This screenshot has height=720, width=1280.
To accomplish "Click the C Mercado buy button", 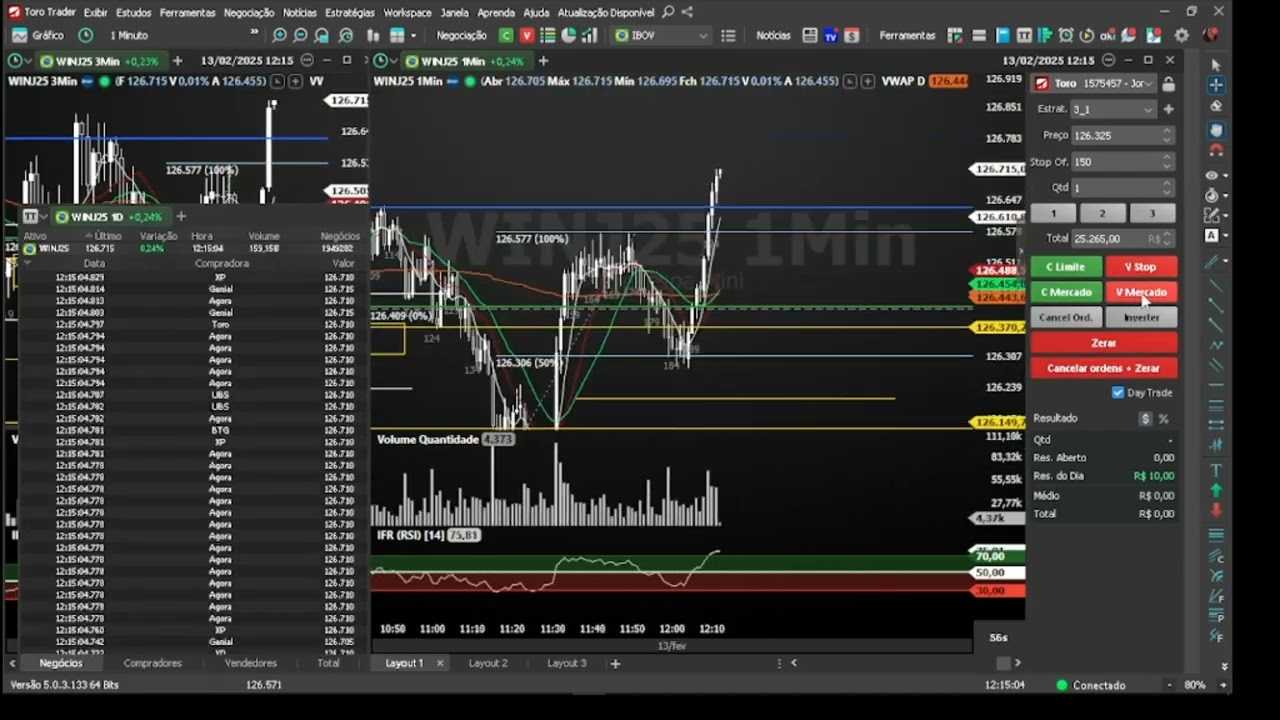I will (1066, 292).
